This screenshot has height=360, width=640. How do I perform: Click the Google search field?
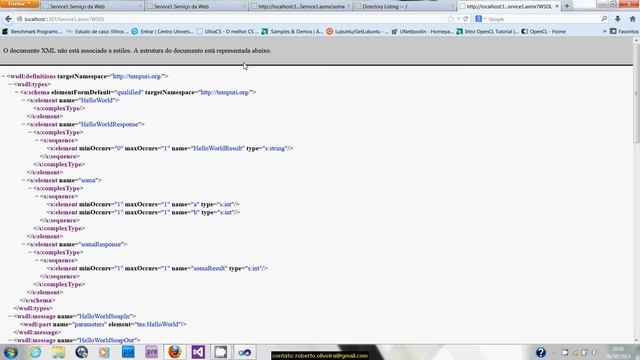pos(543,19)
